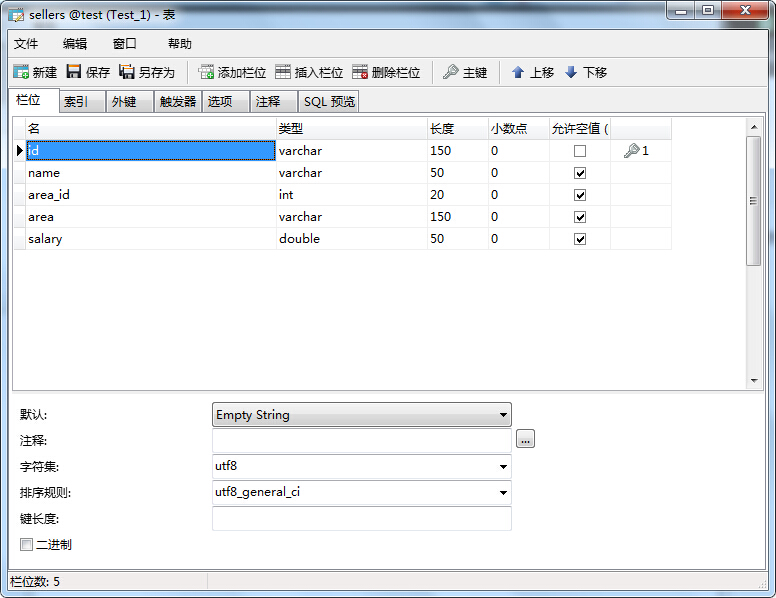Viewport: 776px width, 598px height.
Task: Click the Add Field (添加栏位) icon
Action: [206, 72]
